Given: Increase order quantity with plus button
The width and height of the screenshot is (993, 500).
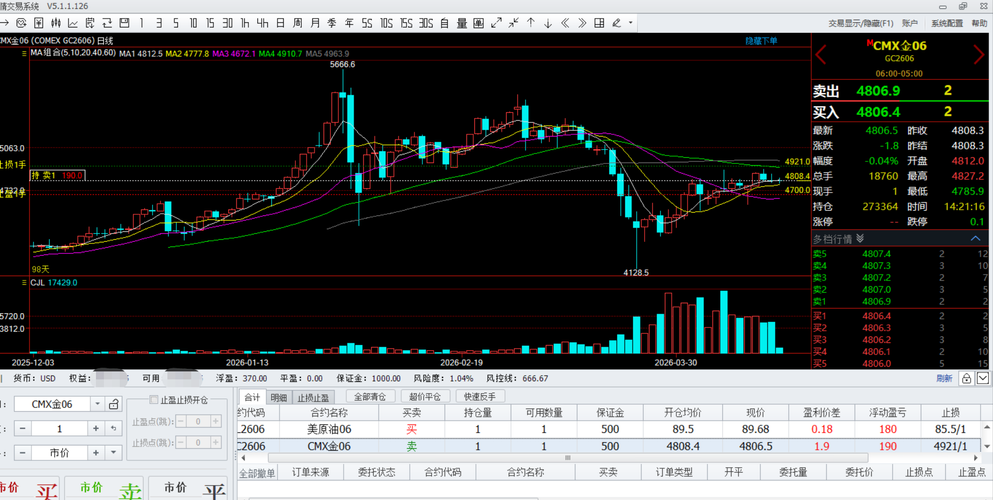Looking at the screenshot, I should (96, 428).
